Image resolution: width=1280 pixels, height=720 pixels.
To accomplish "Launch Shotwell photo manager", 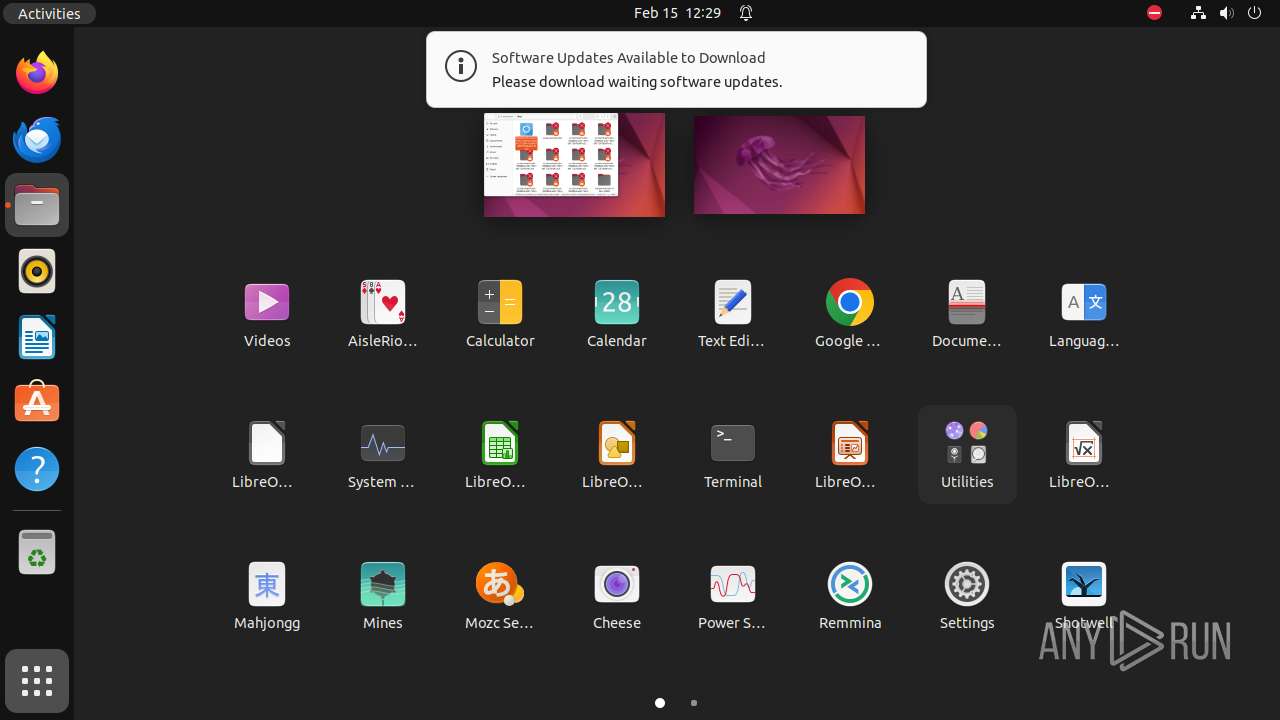I will [x=1084, y=596].
